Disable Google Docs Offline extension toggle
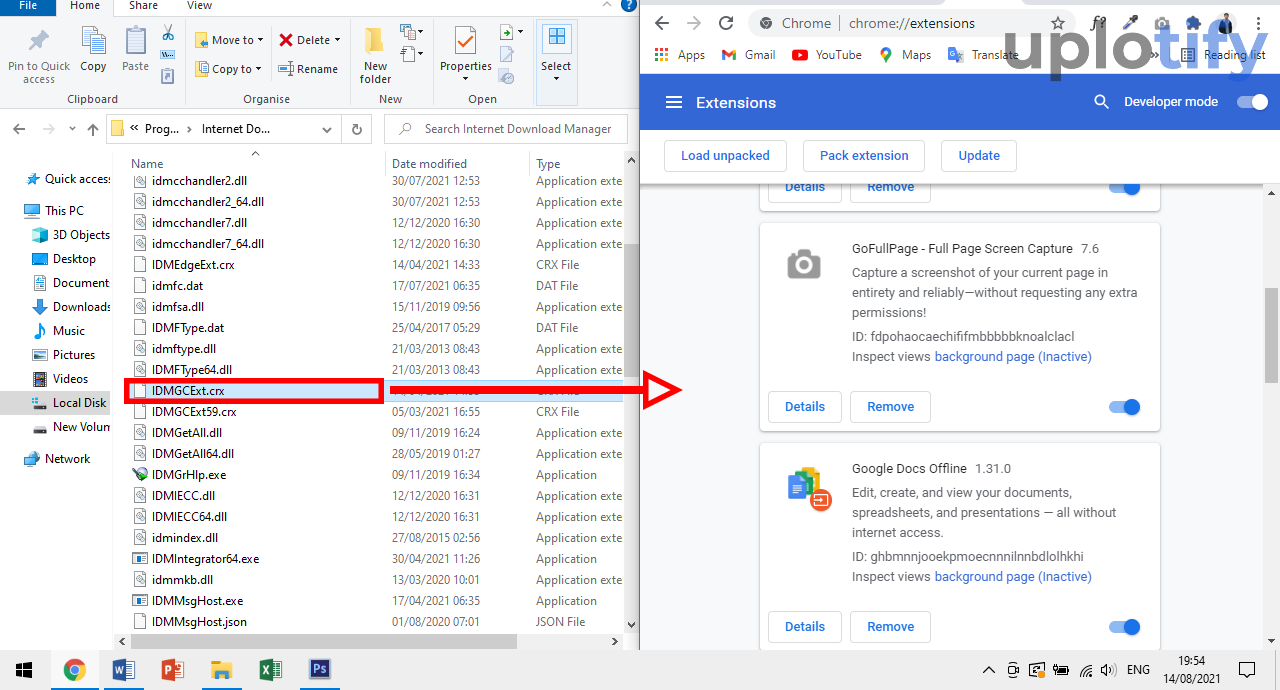 [1124, 627]
